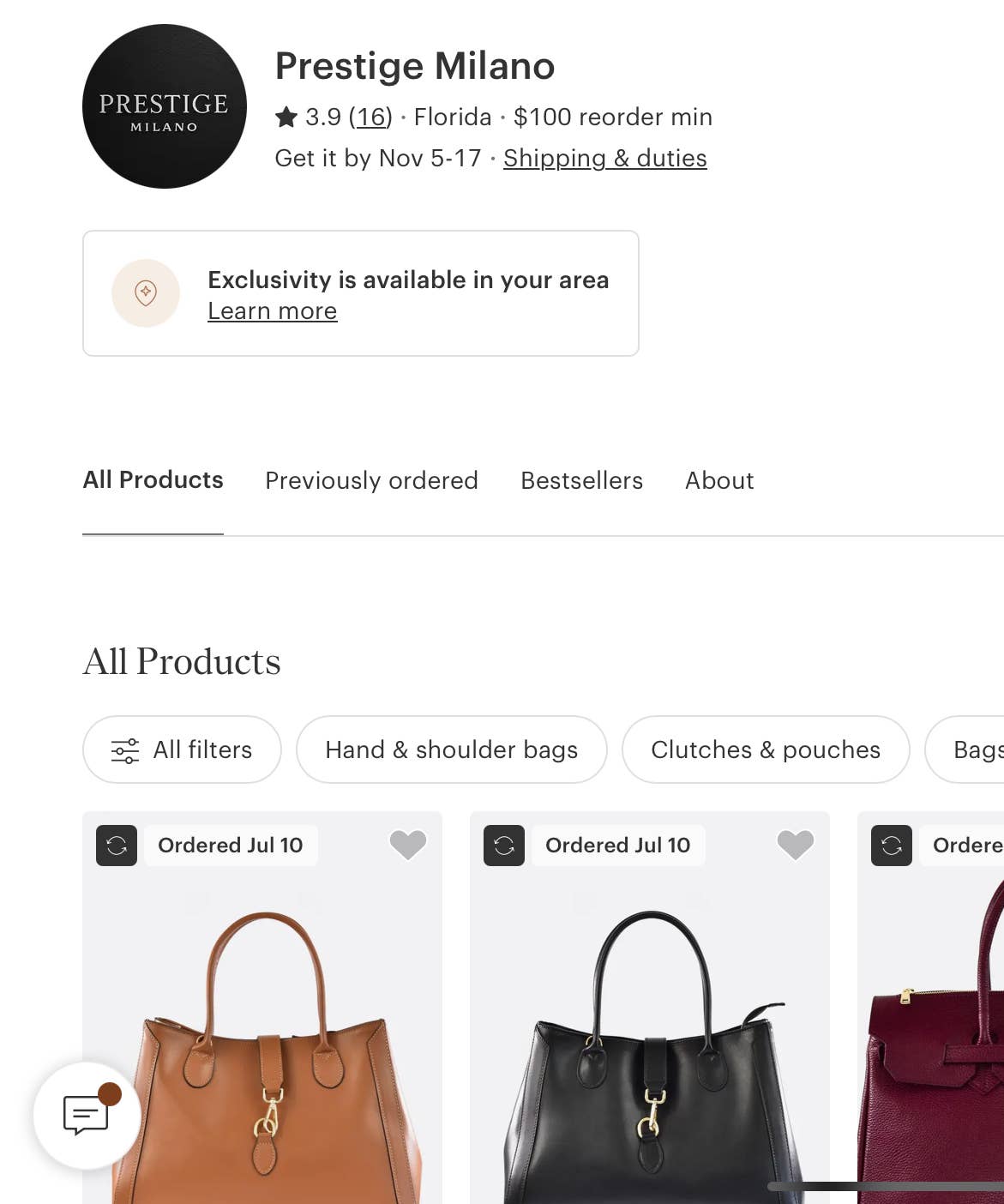
Task: Open the All filters panel
Action: 182,749
